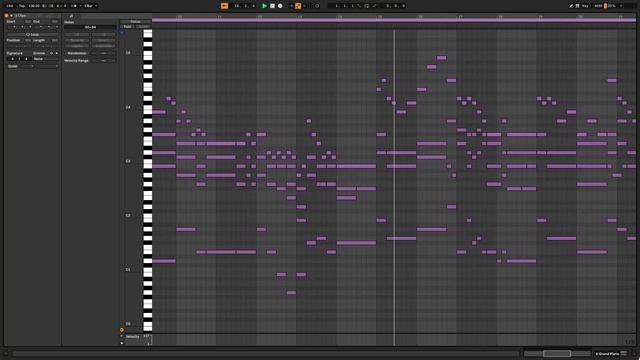Click the Invert notes button

(x=104, y=40)
